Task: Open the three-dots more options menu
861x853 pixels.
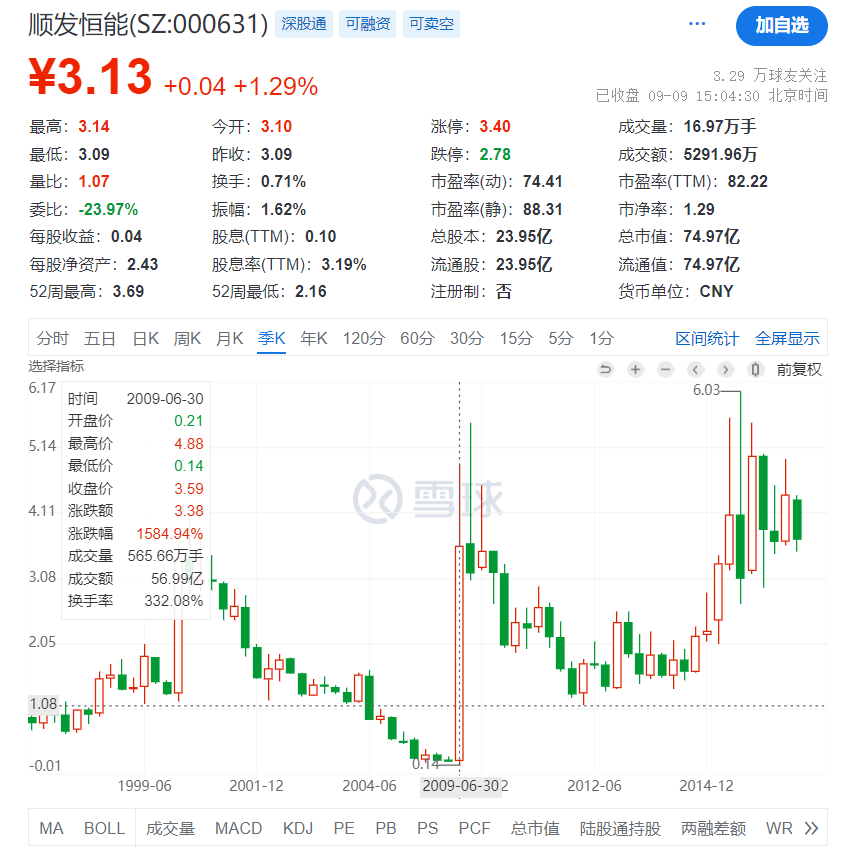Action: tap(697, 24)
